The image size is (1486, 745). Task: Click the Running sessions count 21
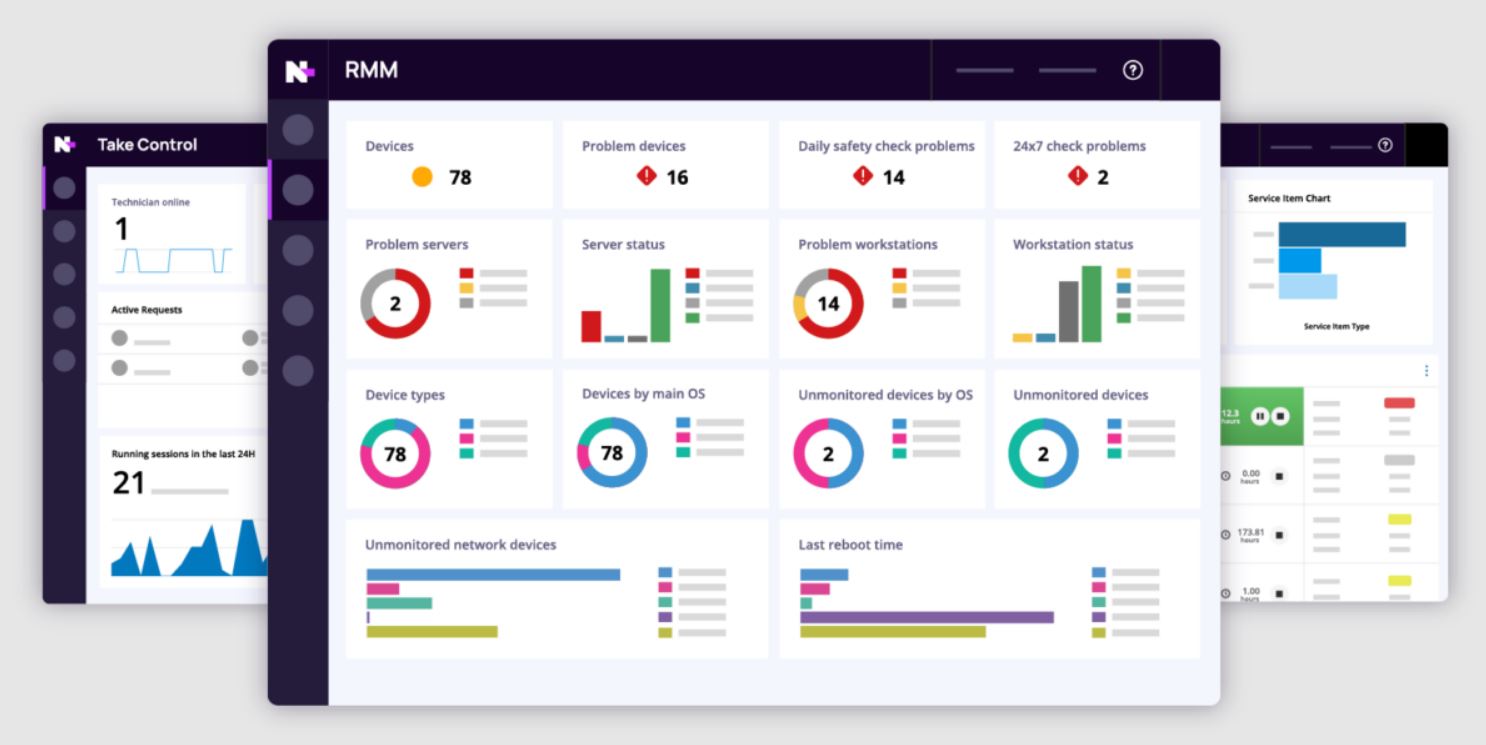click(129, 483)
